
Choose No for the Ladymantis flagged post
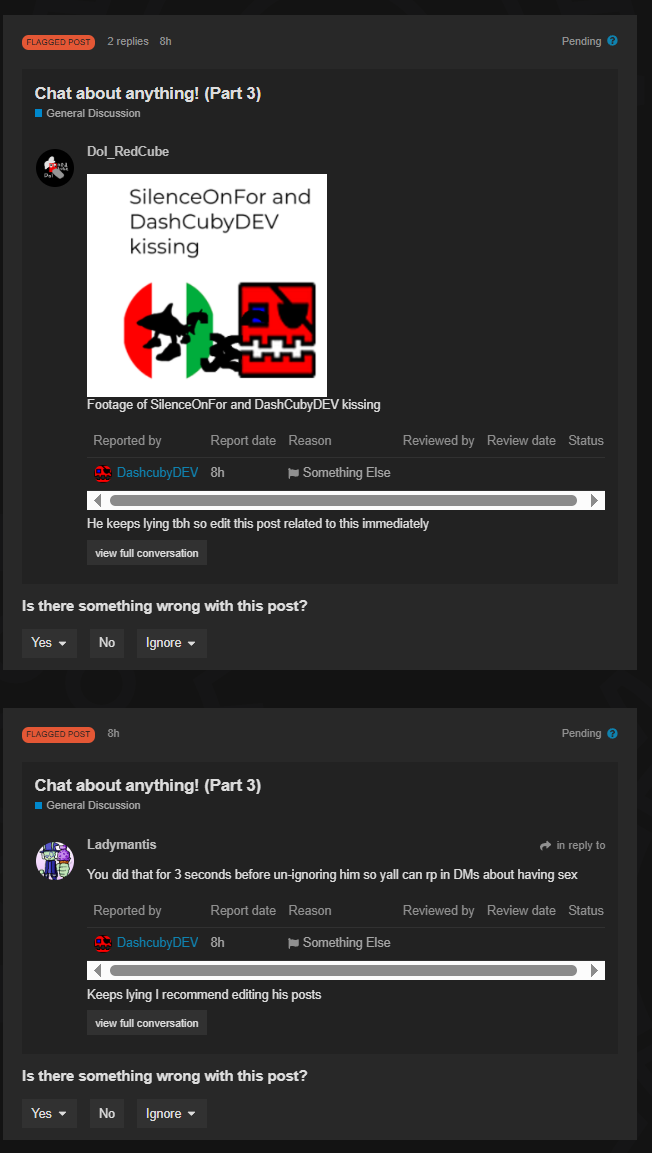point(107,1113)
